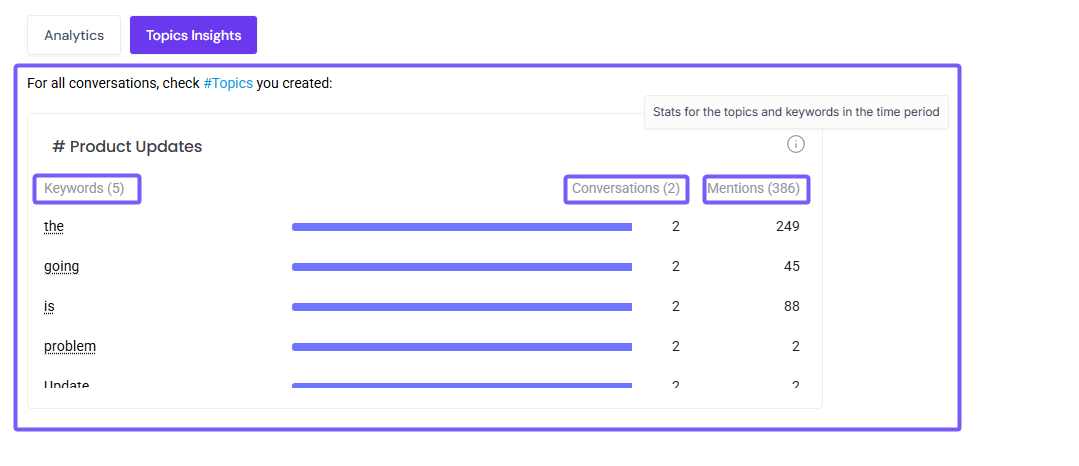Click the keyword "is"
This screenshot has height=466, width=1079.
49,307
